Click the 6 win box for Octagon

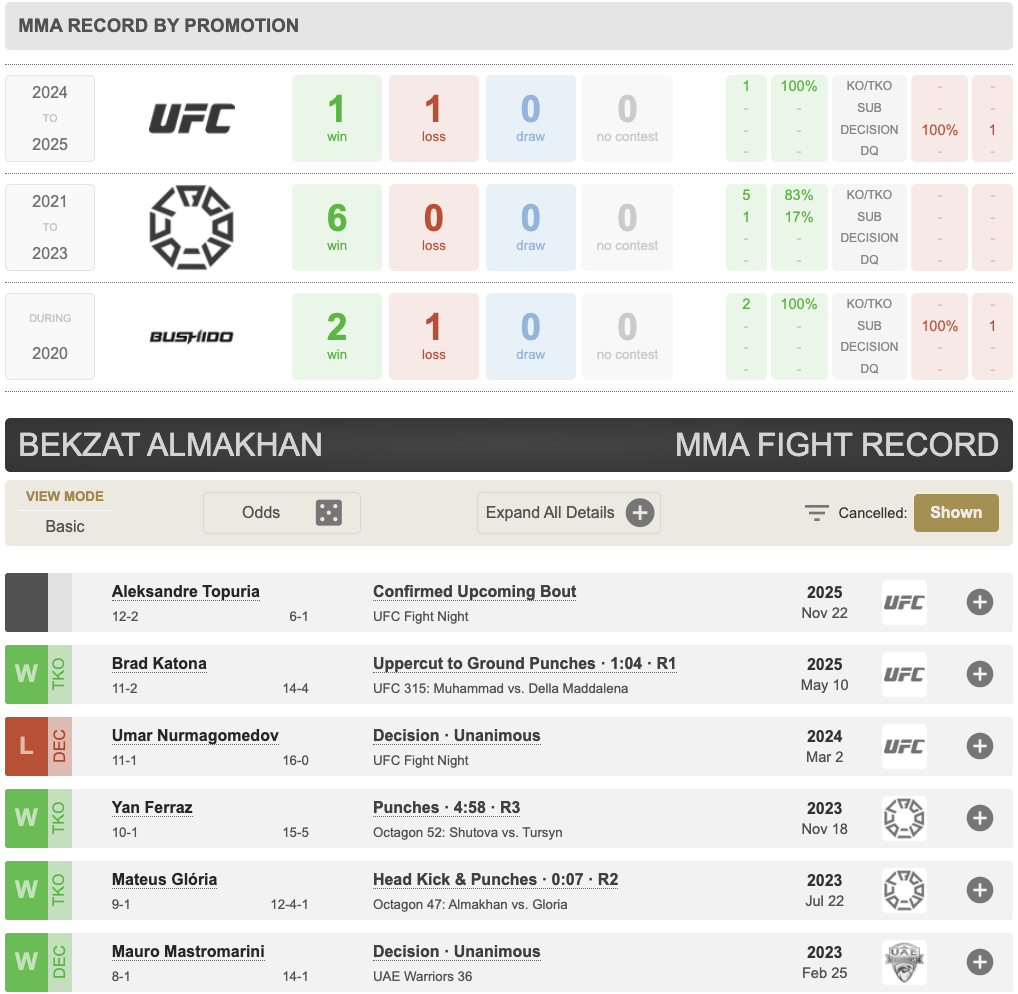pos(336,227)
